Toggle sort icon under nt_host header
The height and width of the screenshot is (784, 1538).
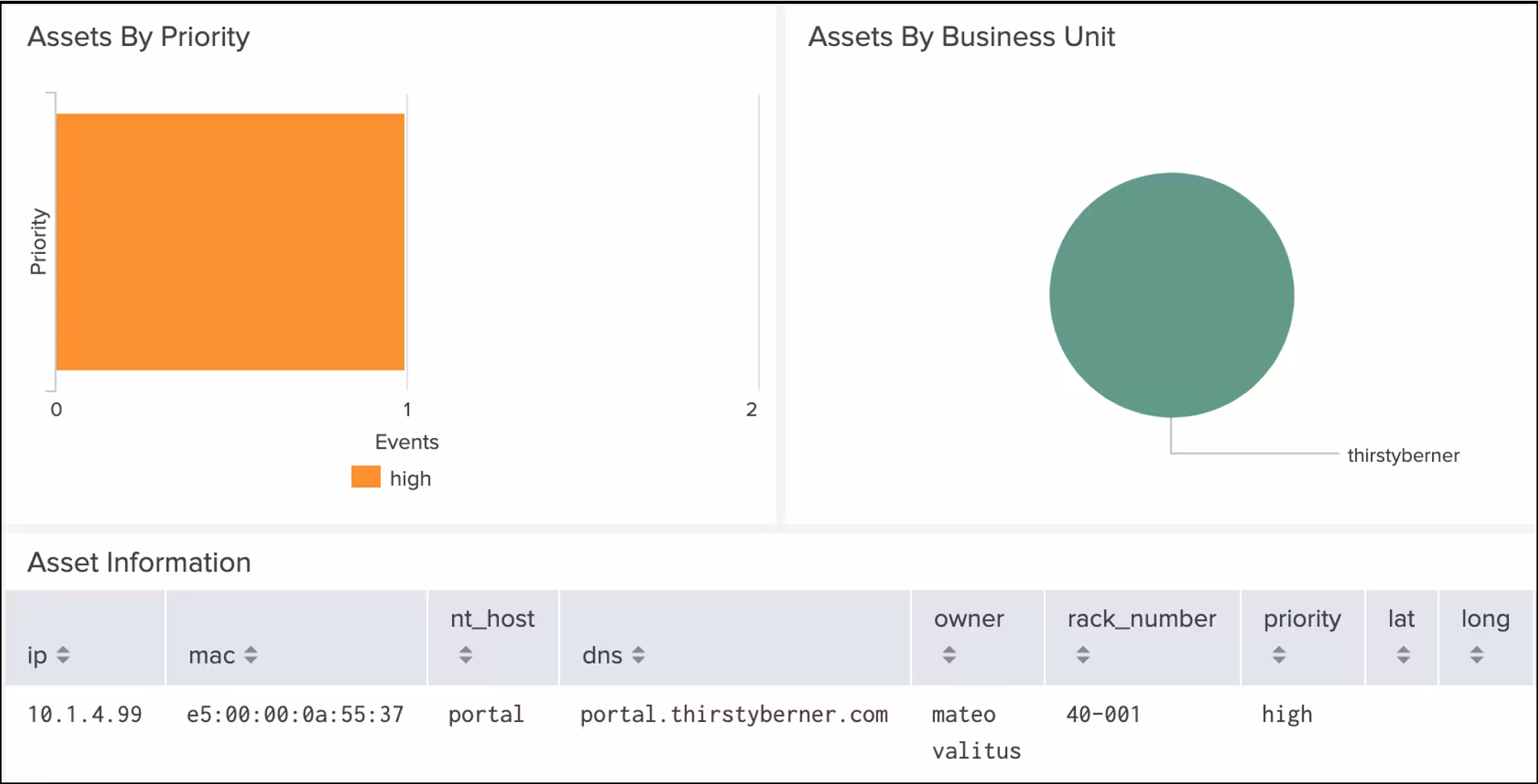point(466,654)
